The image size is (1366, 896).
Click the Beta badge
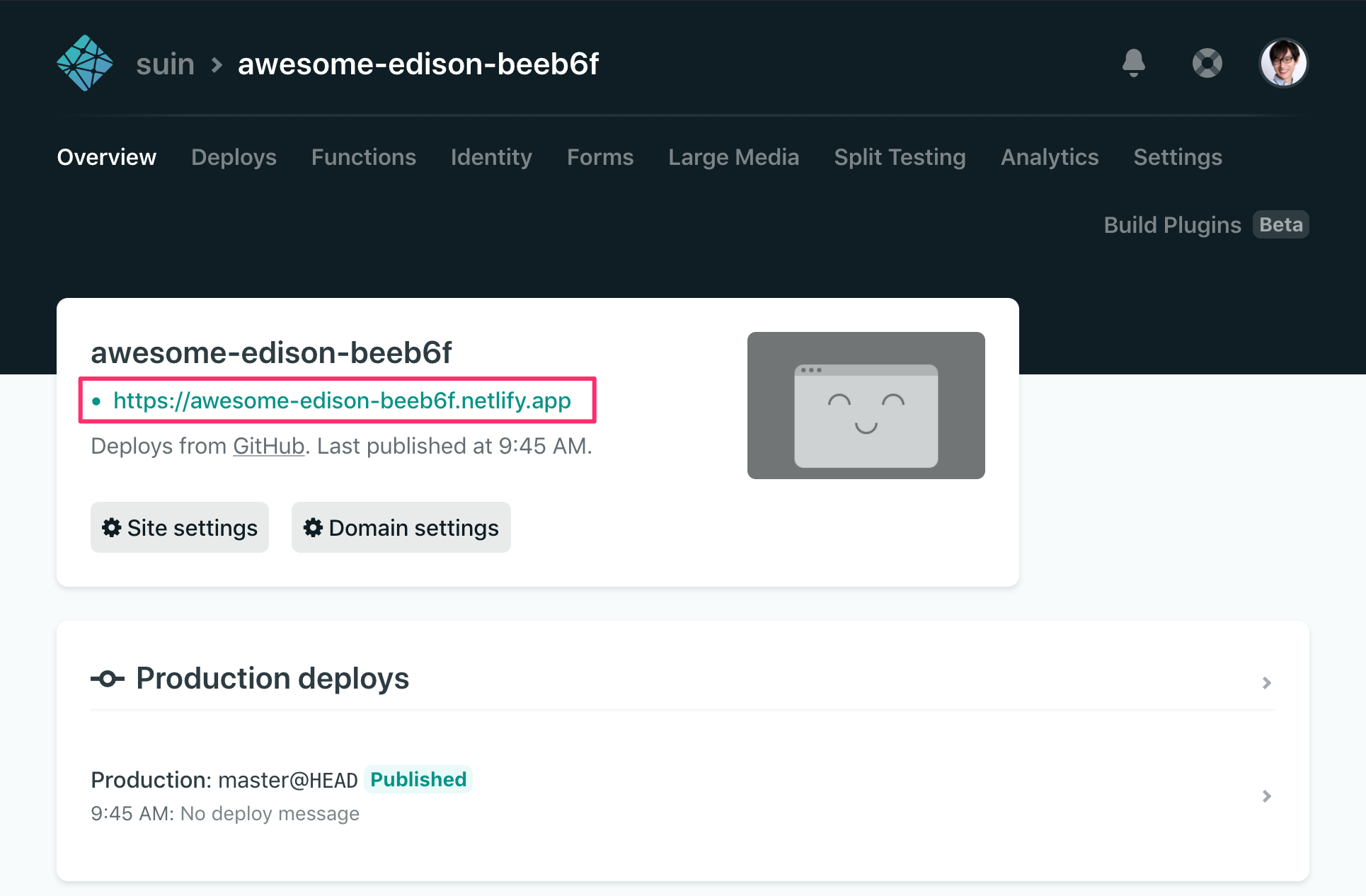pyautogui.click(x=1281, y=225)
